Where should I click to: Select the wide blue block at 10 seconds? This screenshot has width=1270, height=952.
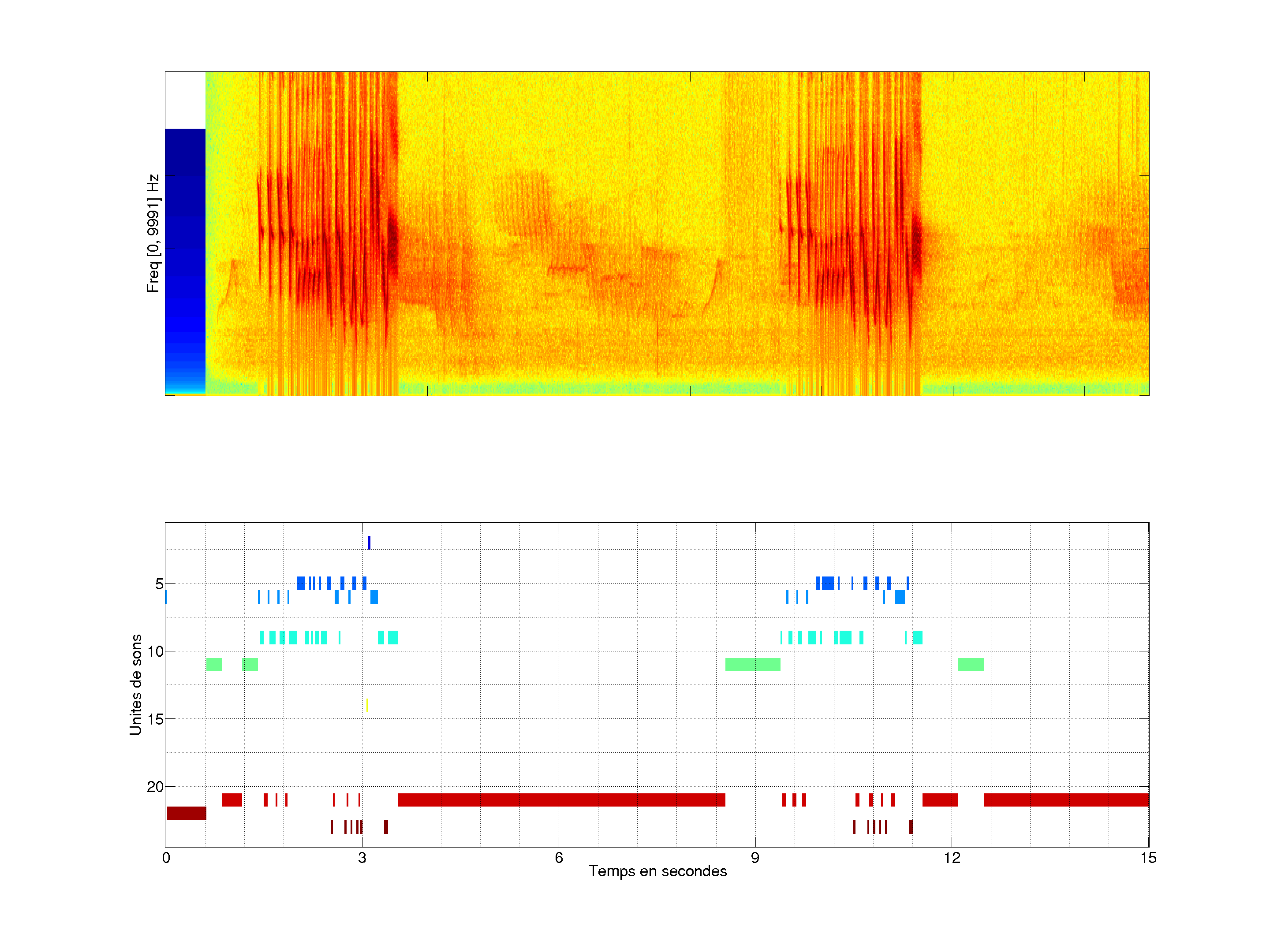coord(827,583)
